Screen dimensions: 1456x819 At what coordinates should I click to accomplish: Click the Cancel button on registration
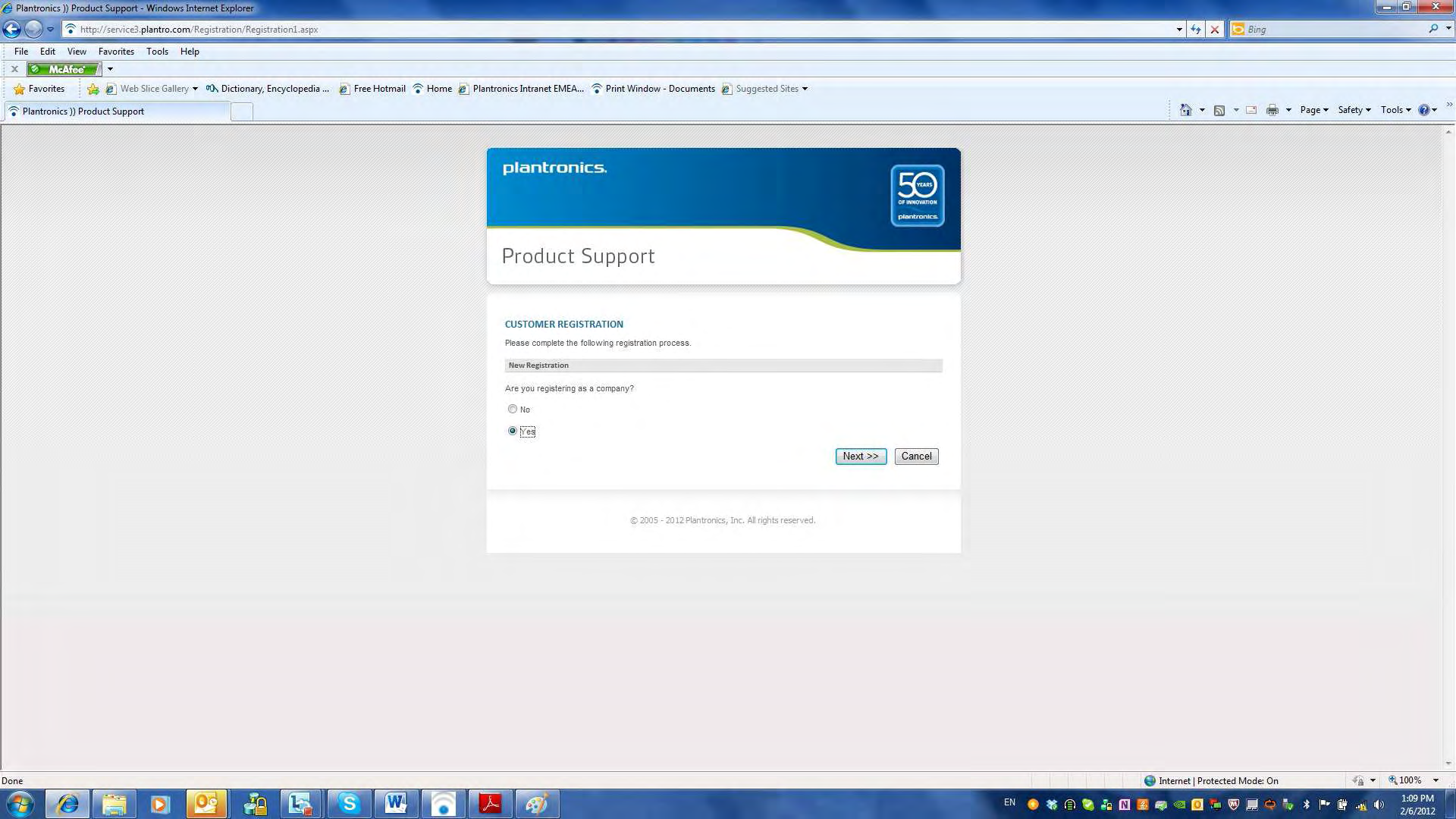(916, 456)
